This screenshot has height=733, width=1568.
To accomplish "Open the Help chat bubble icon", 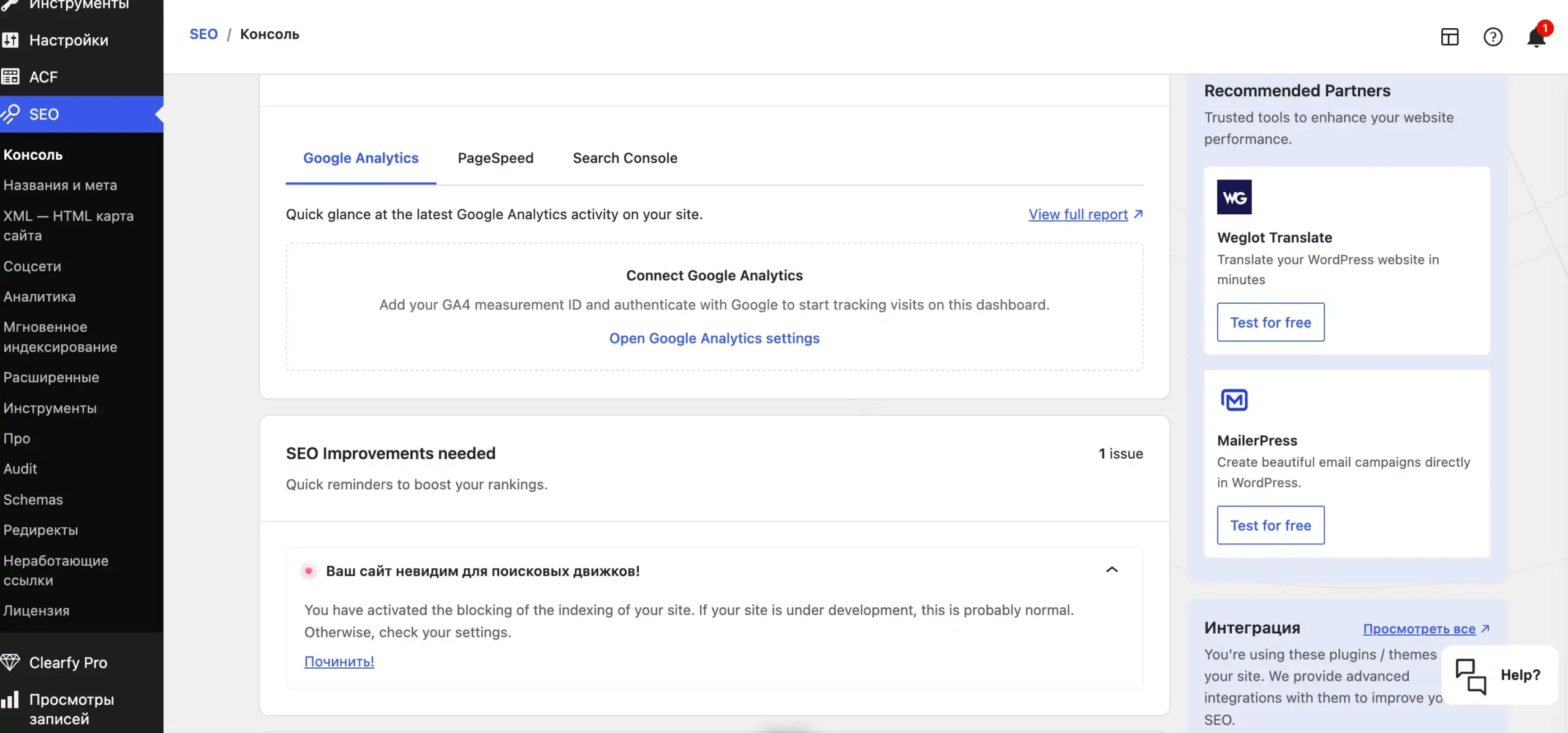I will [x=1471, y=676].
